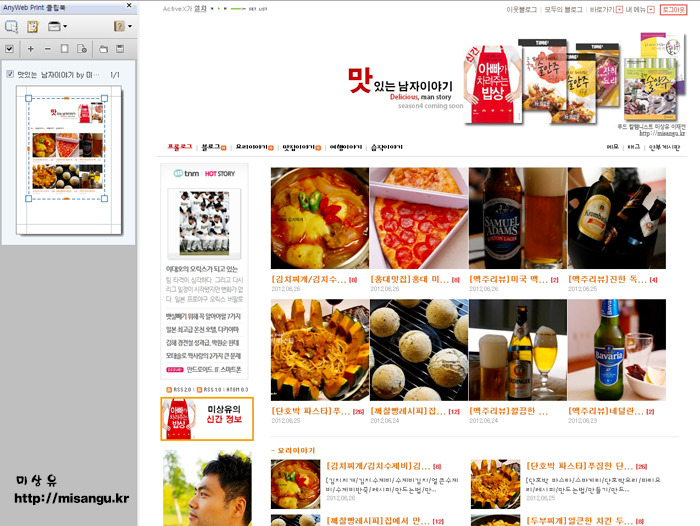Click the plus add-page icon
Viewport: 700px width, 526px height.
[x=30, y=49]
